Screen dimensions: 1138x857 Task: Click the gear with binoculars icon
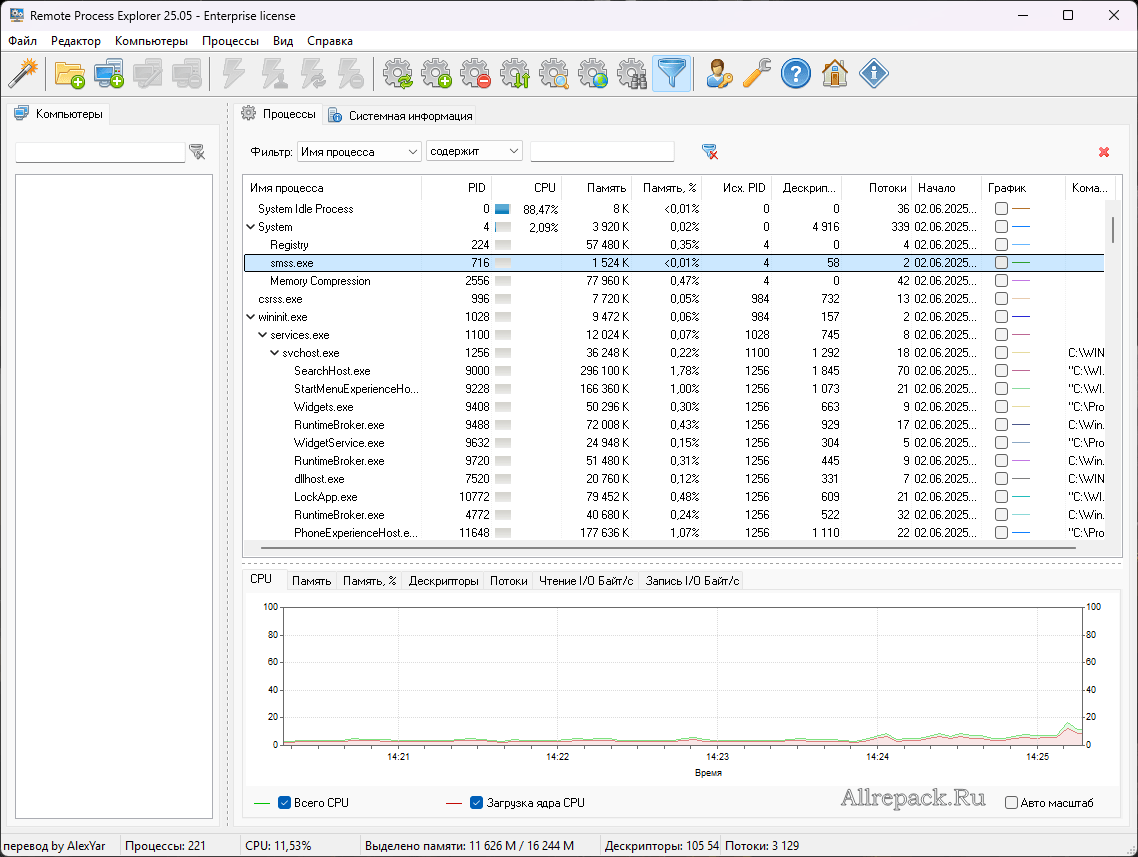point(632,73)
